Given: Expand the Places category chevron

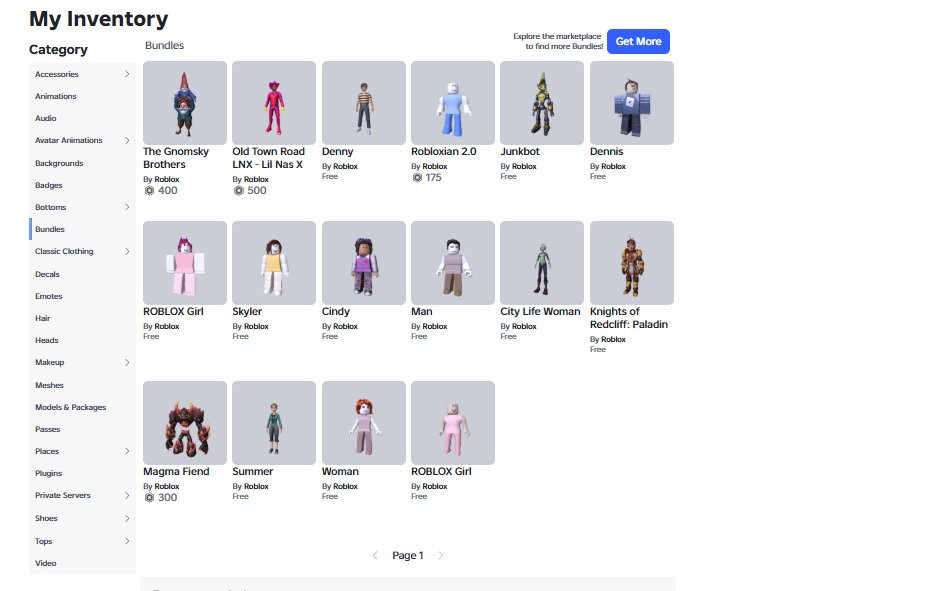Looking at the screenshot, I should tap(127, 451).
